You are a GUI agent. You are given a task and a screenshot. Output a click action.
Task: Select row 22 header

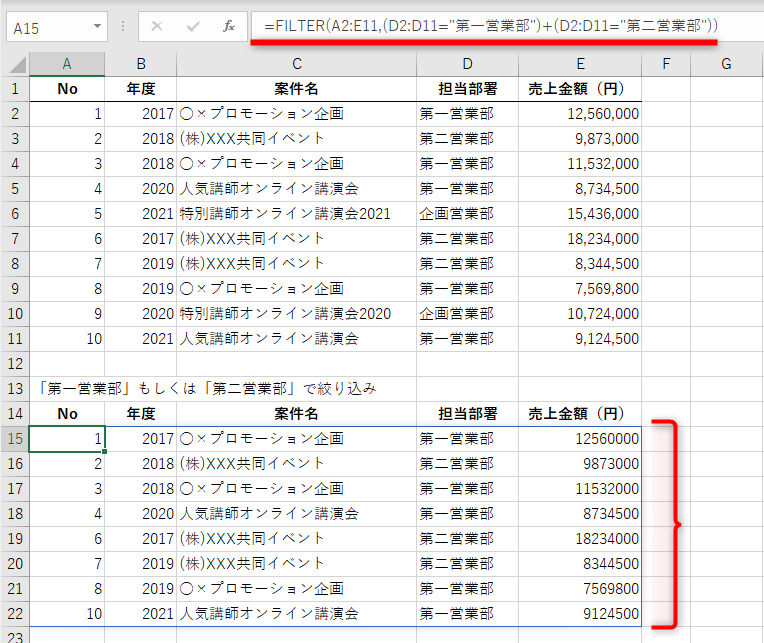15,614
